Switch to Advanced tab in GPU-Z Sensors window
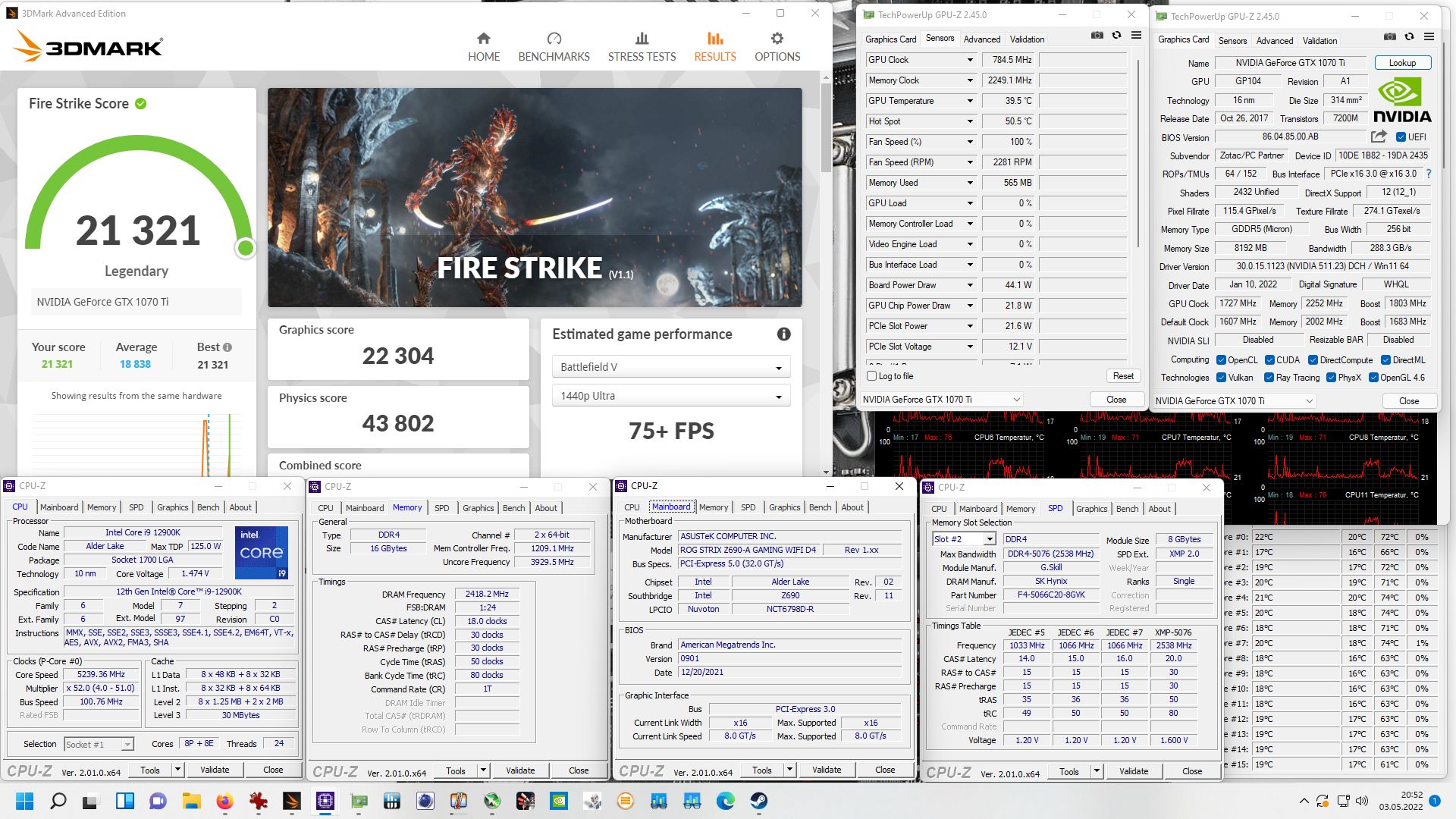1456x819 pixels. tap(981, 39)
